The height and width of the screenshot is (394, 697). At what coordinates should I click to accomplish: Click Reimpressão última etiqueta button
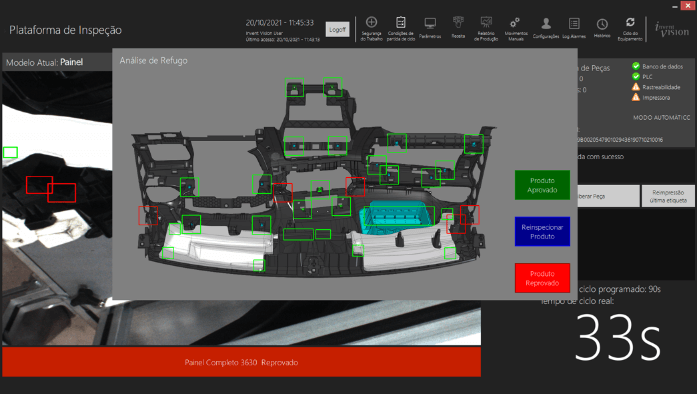[668, 196]
